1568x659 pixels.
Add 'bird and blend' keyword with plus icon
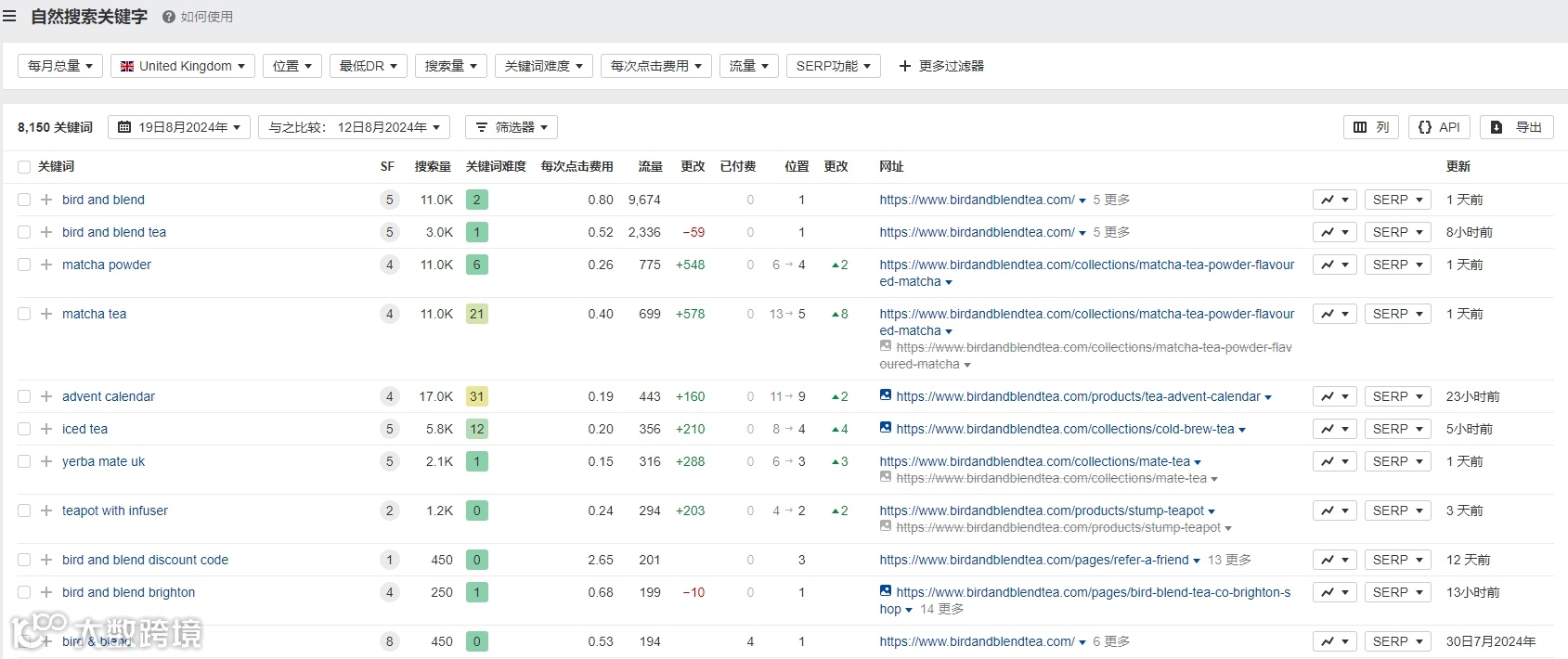46,200
